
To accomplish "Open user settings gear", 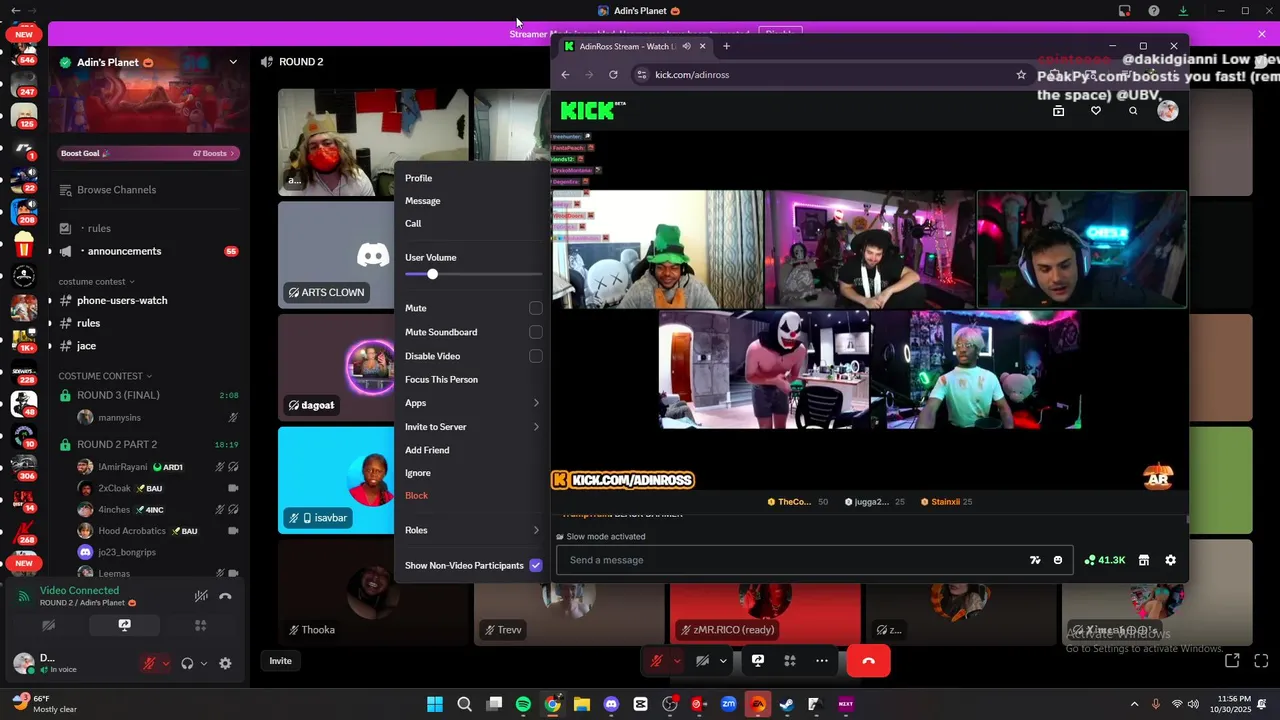I will (x=225, y=663).
